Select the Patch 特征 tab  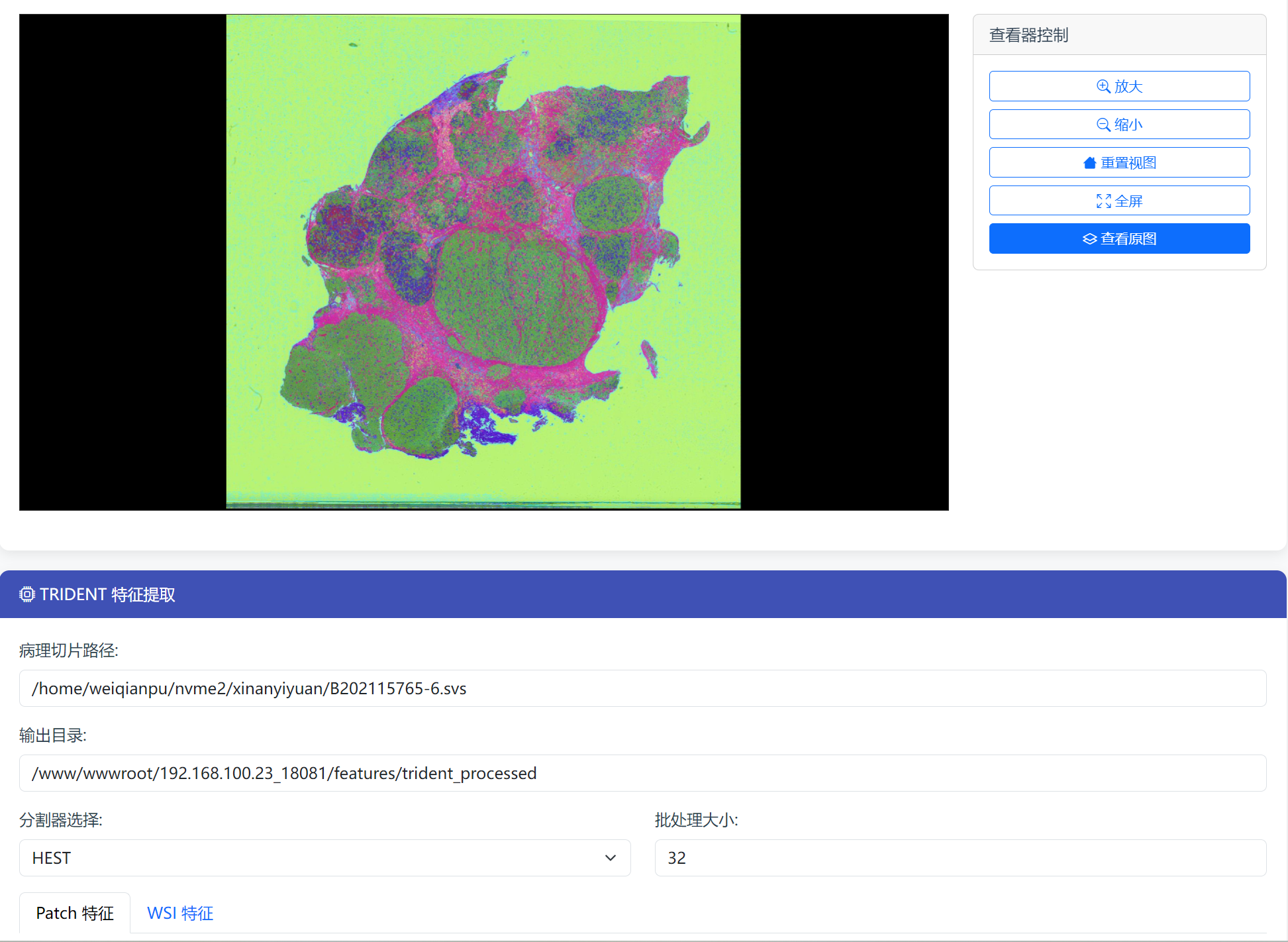click(x=75, y=913)
